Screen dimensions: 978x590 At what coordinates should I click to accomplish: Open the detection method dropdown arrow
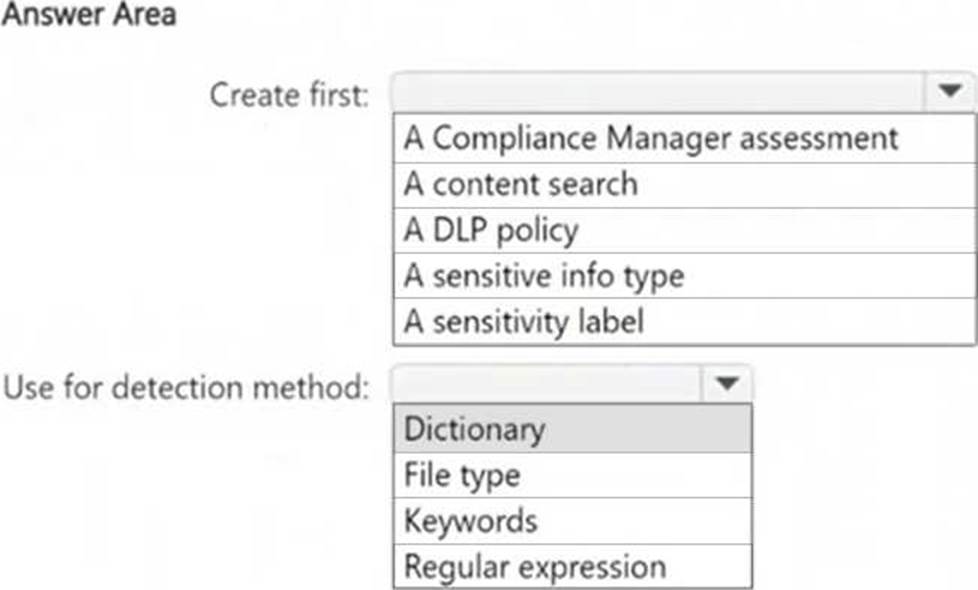tap(727, 384)
